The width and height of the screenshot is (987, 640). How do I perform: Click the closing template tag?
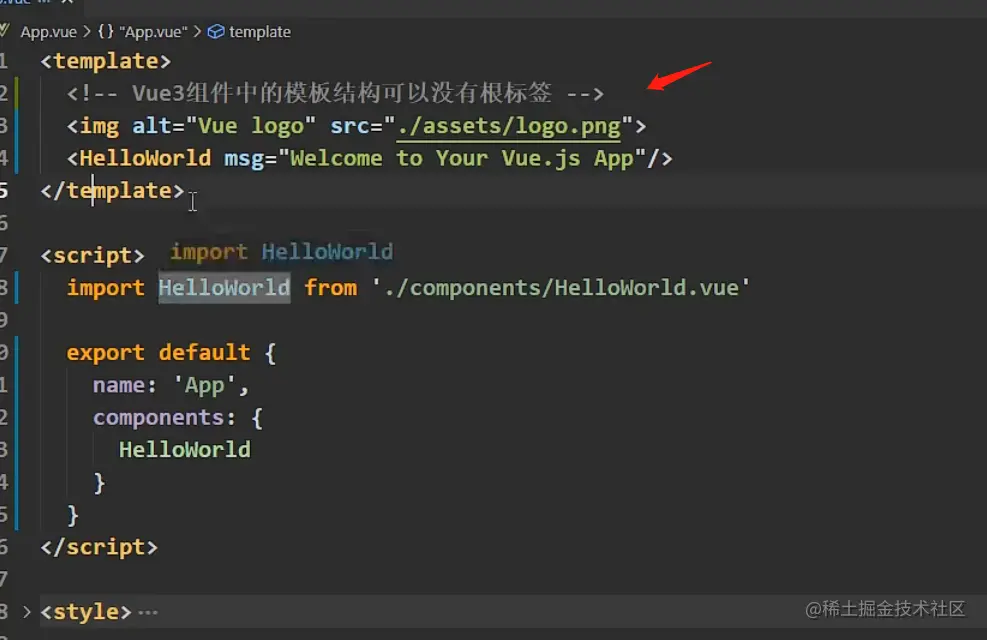pyautogui.click(x=112, y=191)
